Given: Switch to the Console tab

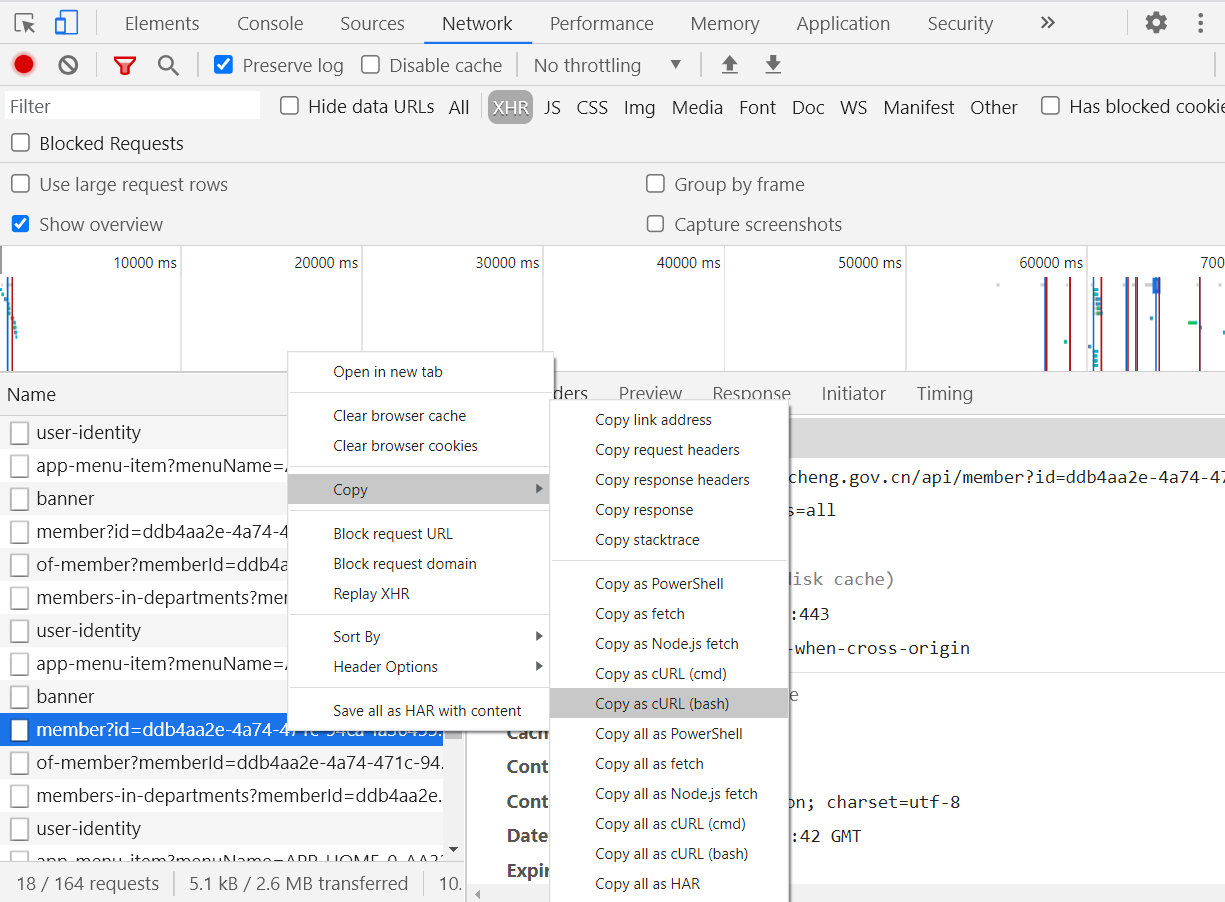Looking at the screenshot, I should click(x=270, y=23).
